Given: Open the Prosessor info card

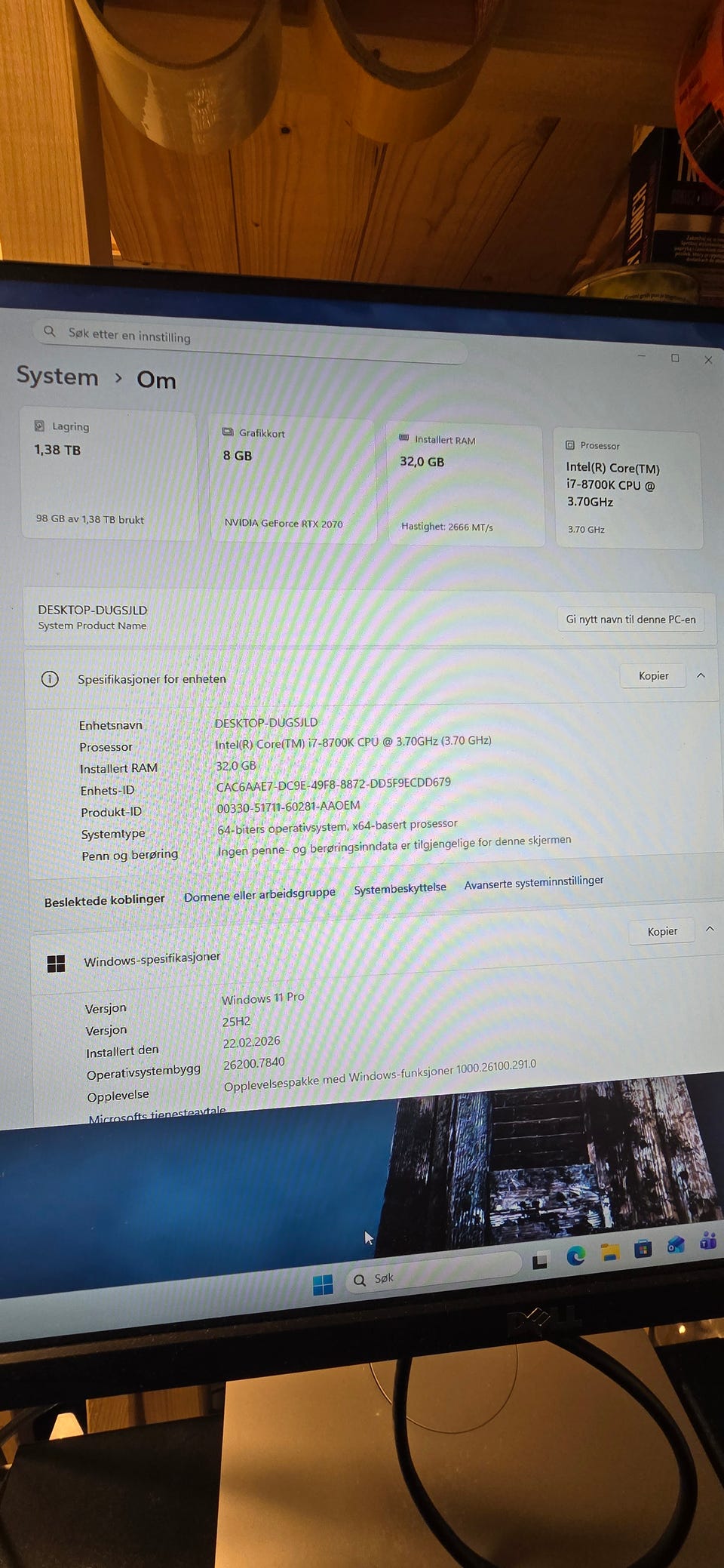Looking at the screenshot, I should tap(628, 489).
